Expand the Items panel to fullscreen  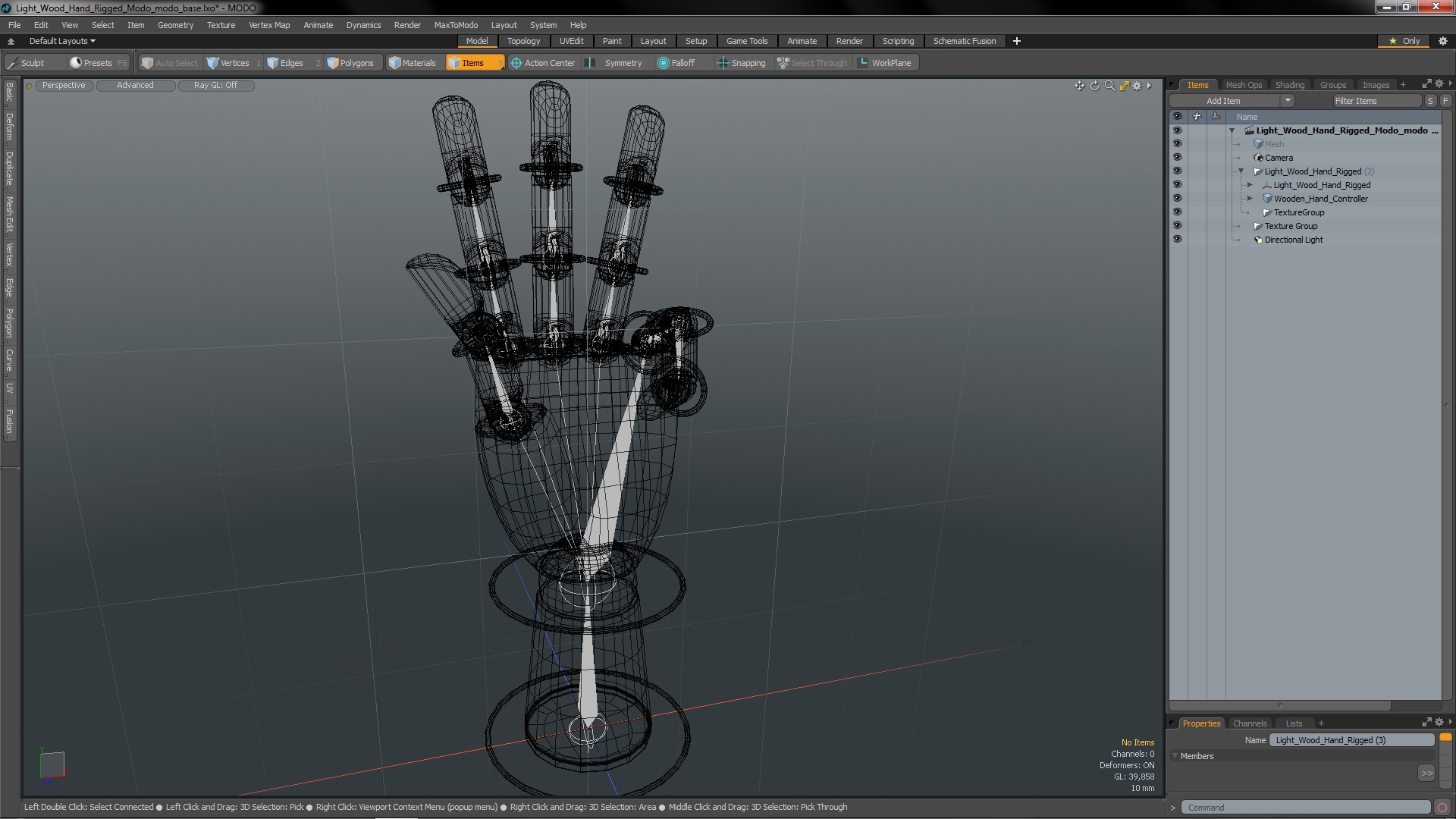(x=1426, y=84)
